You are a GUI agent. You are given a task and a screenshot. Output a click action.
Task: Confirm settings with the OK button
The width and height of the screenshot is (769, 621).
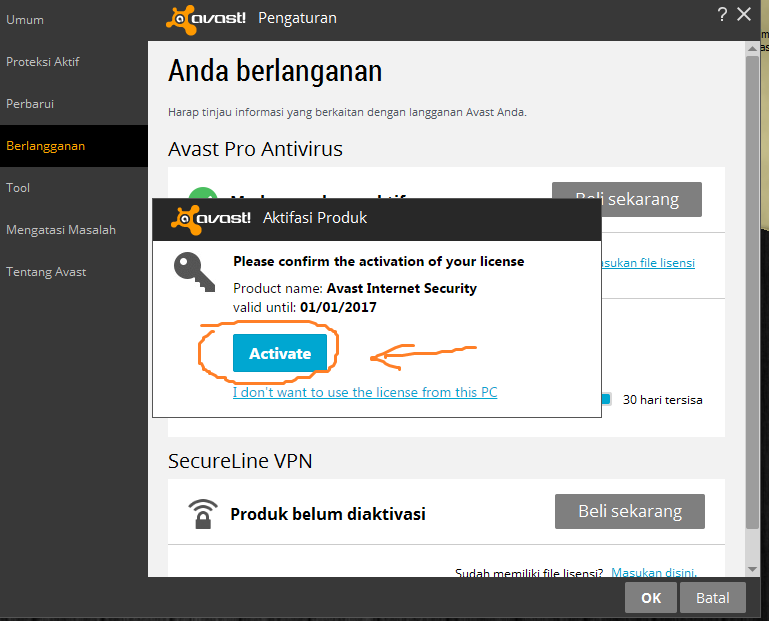click(x=651, y=598)
